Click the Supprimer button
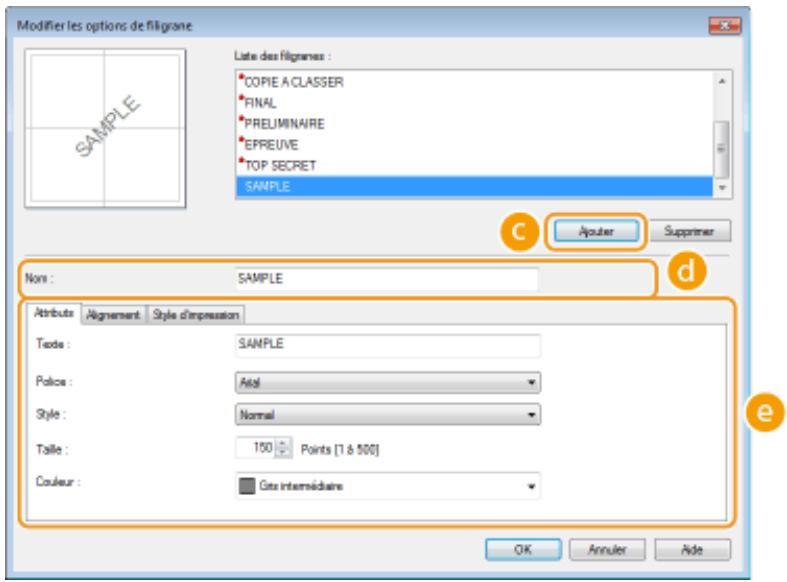 (x=690, y=231)
